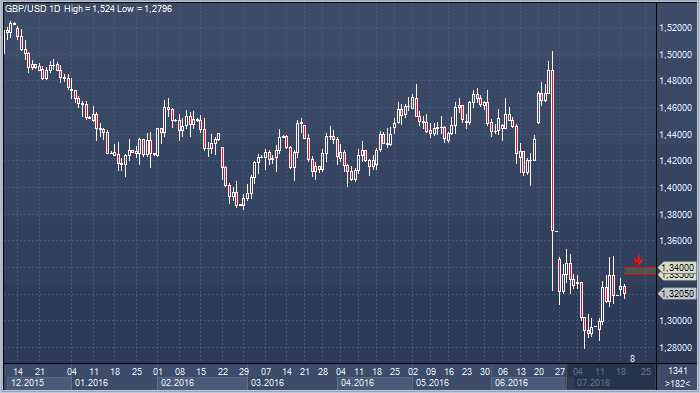
Task: Click the 1,50000 price axis label
Action: (x=675, y=54)
